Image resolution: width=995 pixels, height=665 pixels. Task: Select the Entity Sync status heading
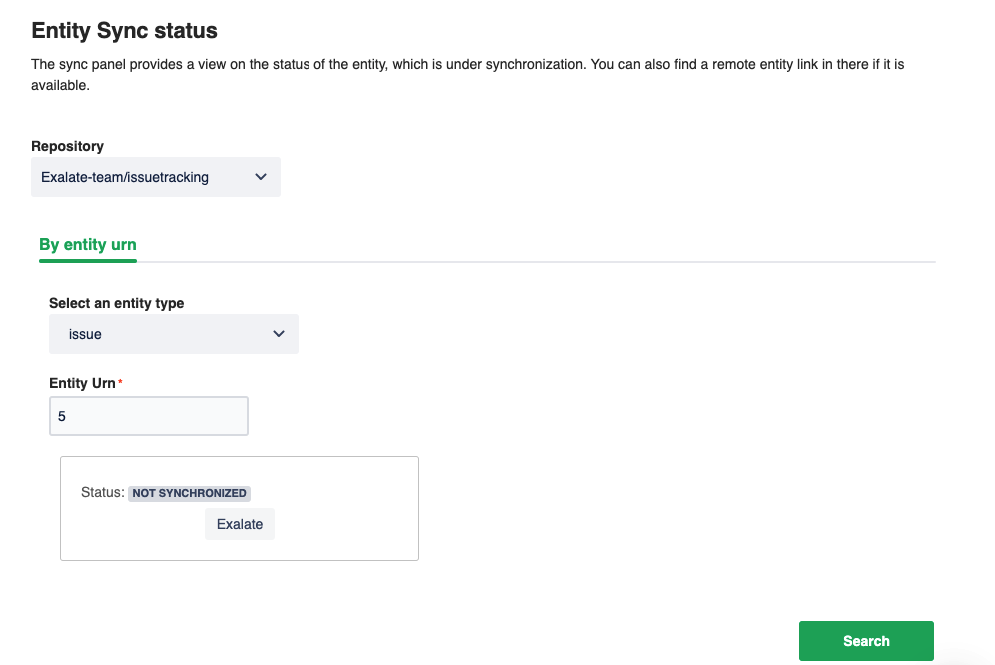(x=124, y=31)
